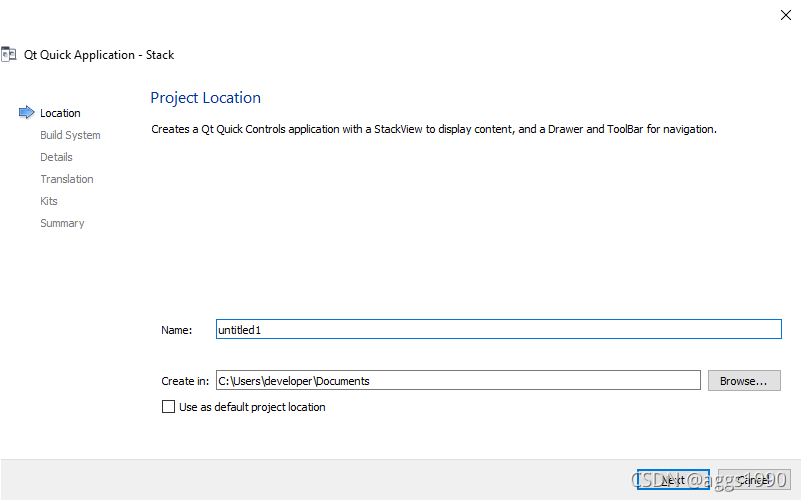
Task: Click the StackView description text
Action: click(x=434, y=129)
